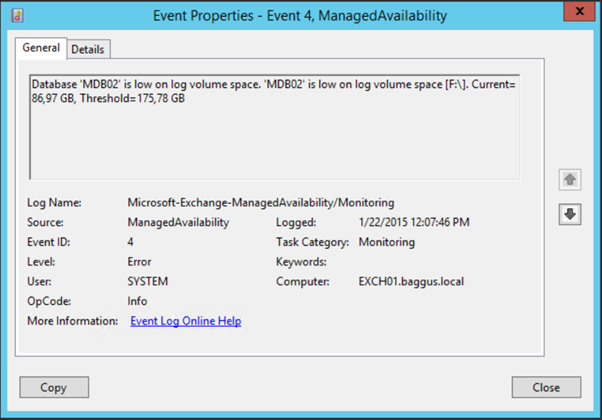Click the Close button at bottom right
This screenshot has width=602, height=420.
[x=546, y=387]
